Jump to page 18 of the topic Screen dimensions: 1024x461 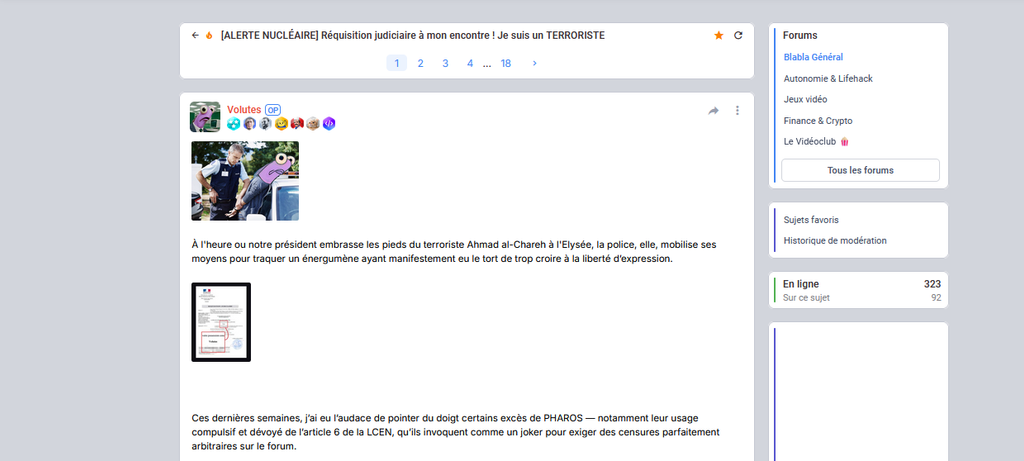[x=505, y=63]
